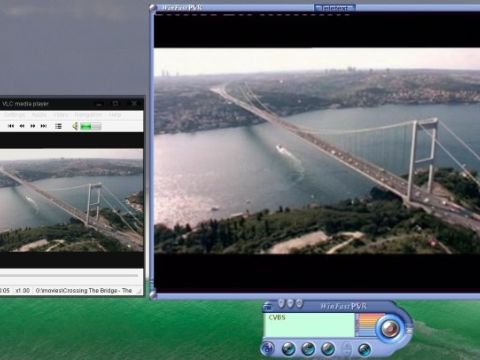Click the large red WinFast record knob
480x360 pixels.
(390, 328)
